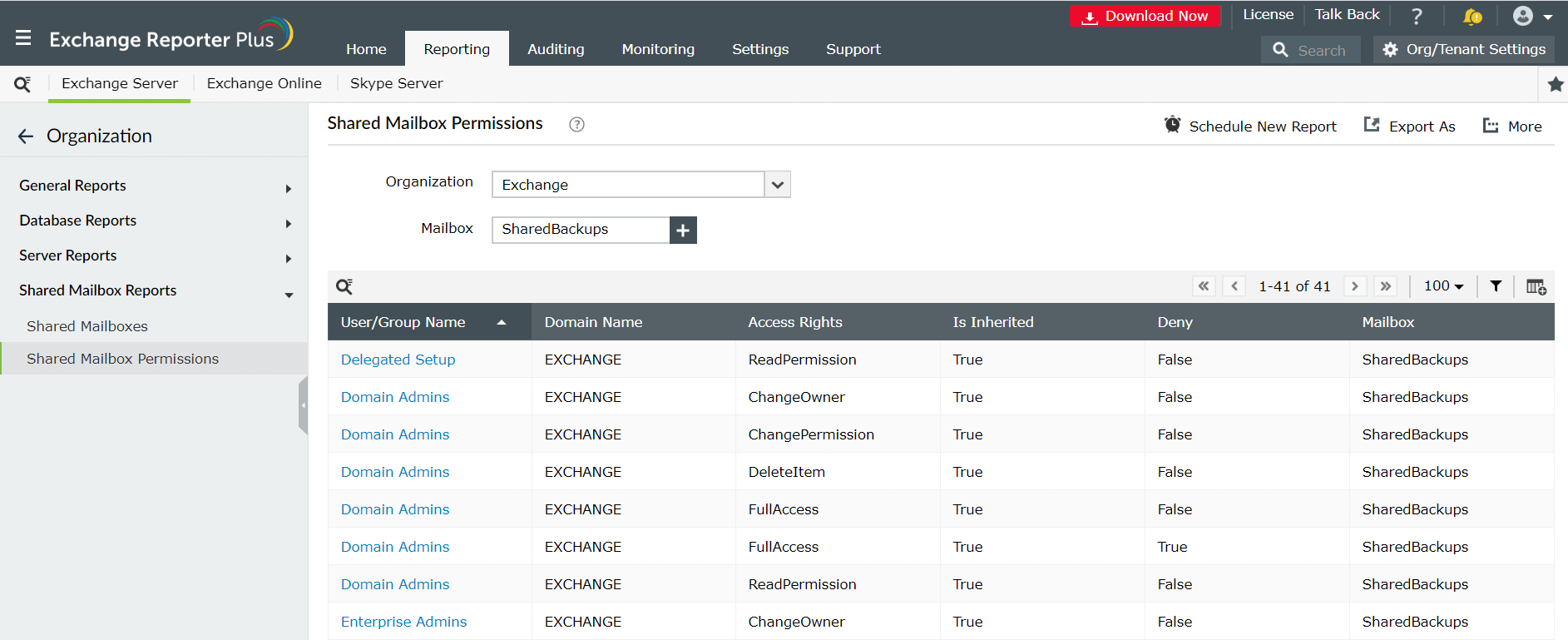
Task: Open the Delegated Setup link
Action: click(x=398, y=360)
